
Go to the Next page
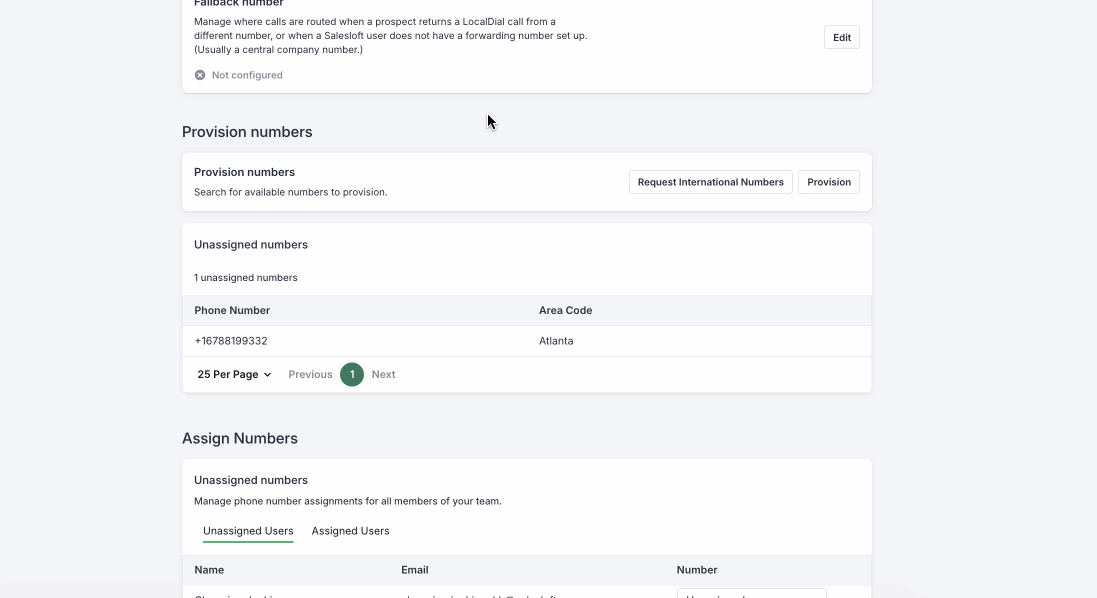(383, 374)
